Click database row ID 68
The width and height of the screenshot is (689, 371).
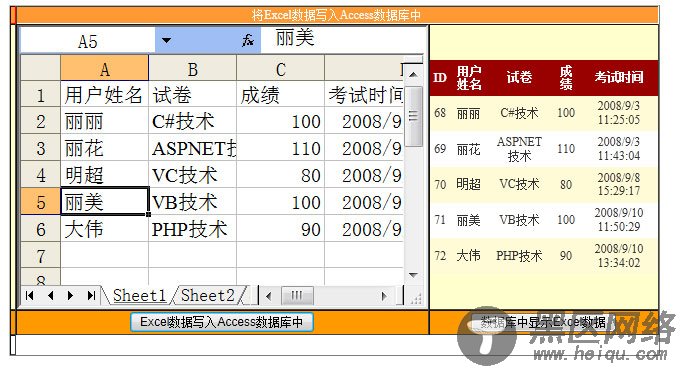click(x=544, y=113)
